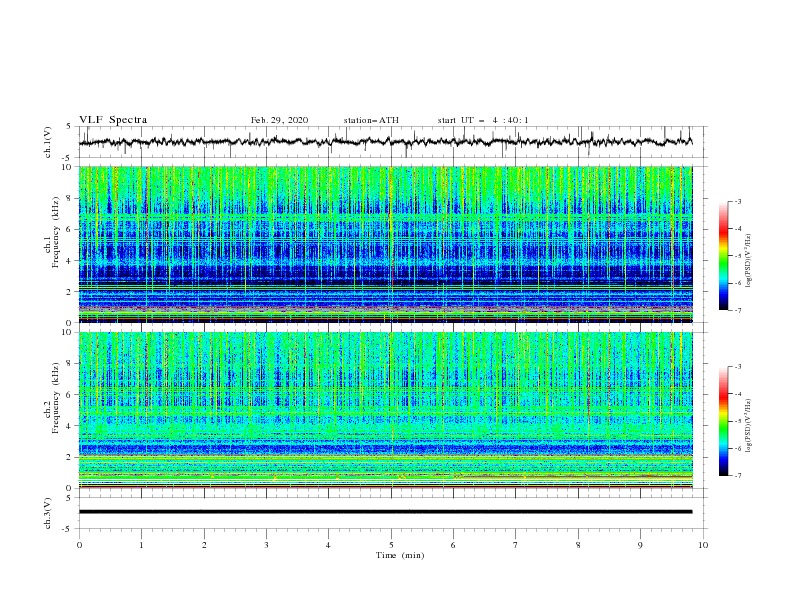
Task: Click the ch.2 PSD color bar
Action: coord(723,421)
